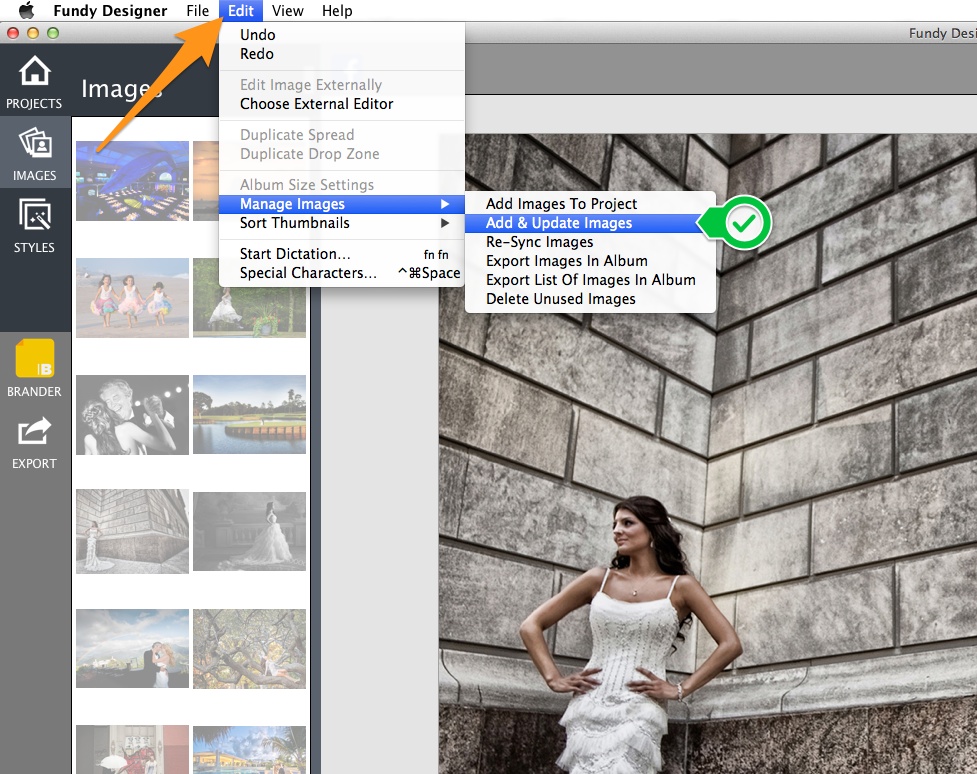Choose Delete Unused Images

click(x=589, y=299)
